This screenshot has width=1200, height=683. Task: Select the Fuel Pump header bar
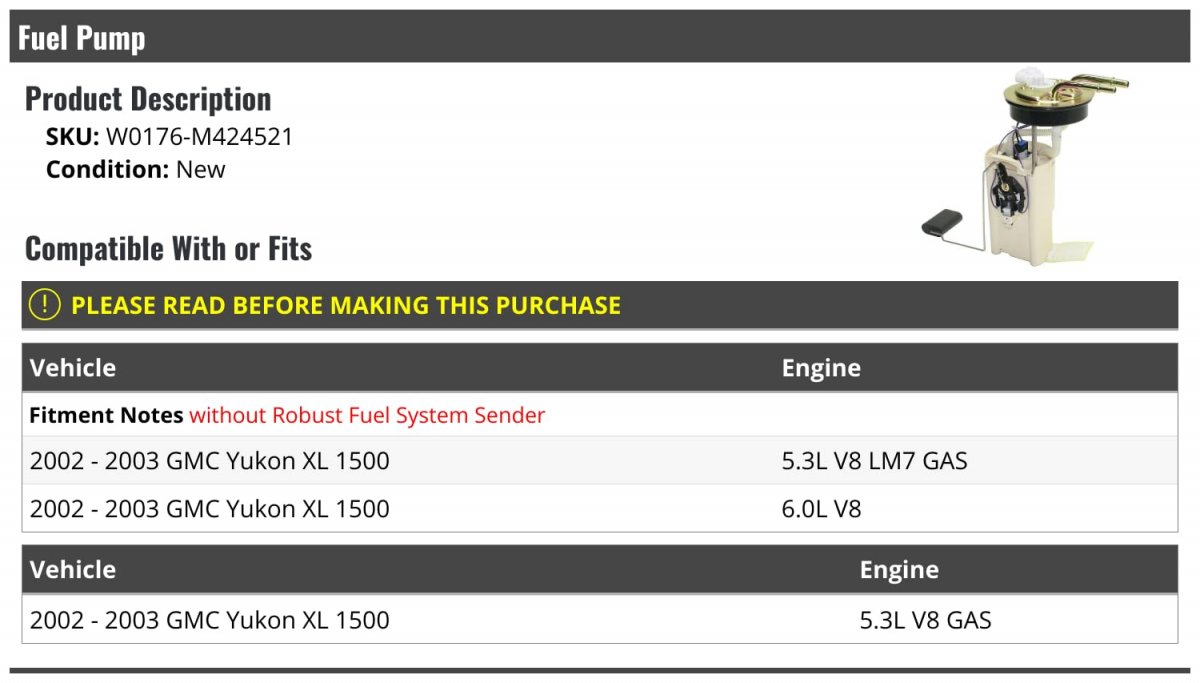tap(600, 37)
